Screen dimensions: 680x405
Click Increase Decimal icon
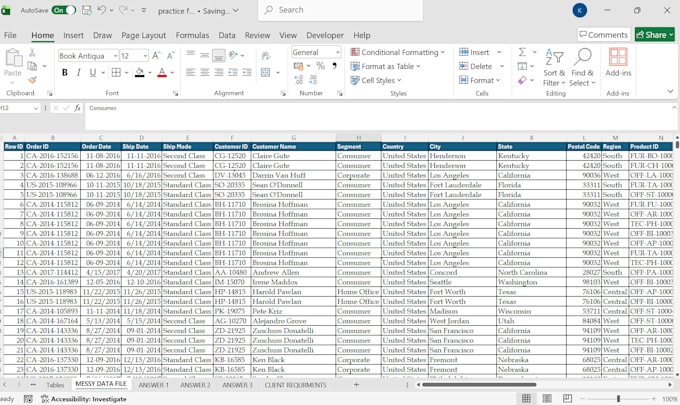click(299, 80)
